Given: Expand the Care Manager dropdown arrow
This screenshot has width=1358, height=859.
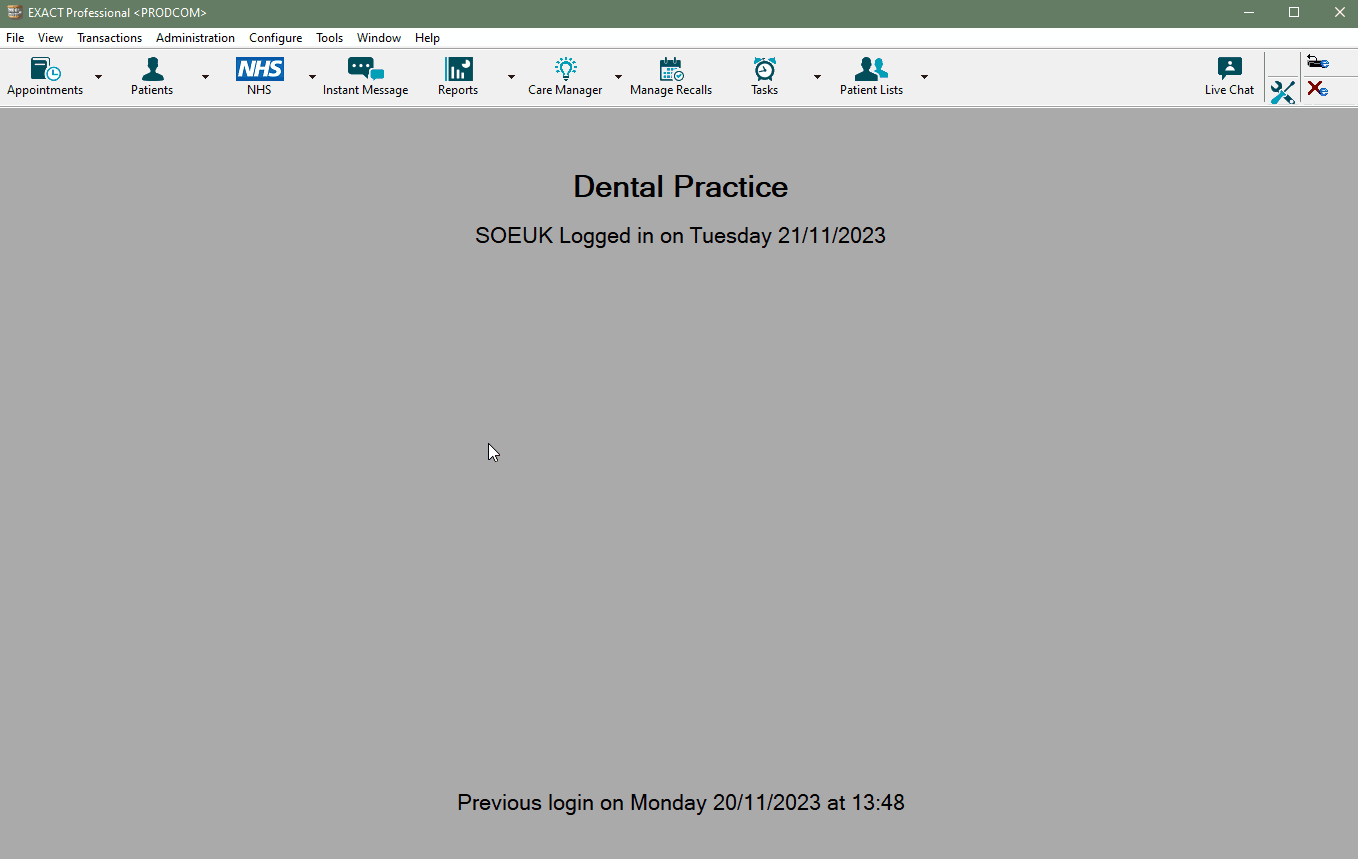Looking at the screenshot, I should pos(618,77).
